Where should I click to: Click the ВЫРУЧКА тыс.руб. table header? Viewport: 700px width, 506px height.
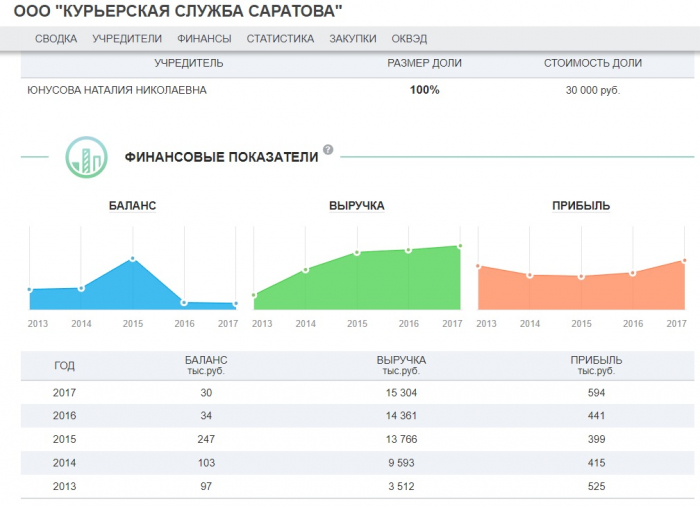point(401,365)
